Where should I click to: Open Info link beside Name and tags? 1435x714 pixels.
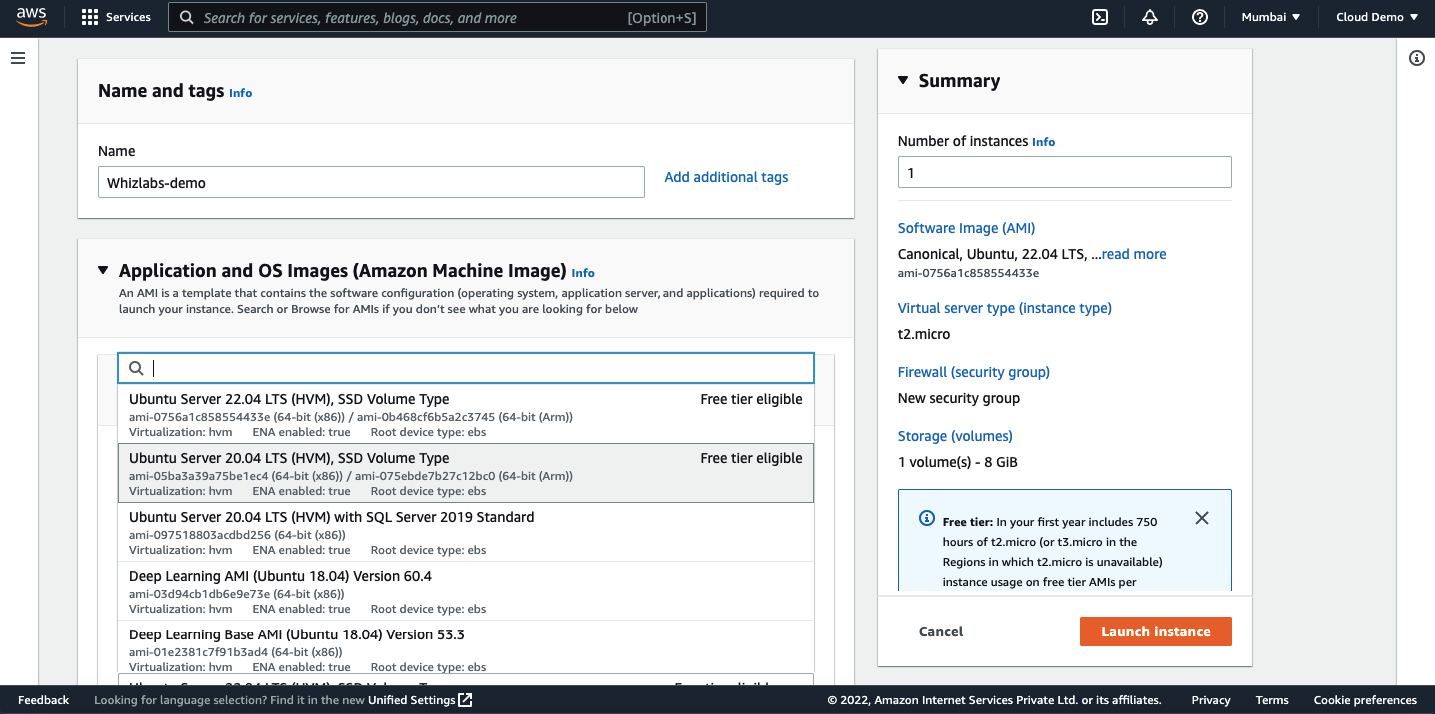240,93
